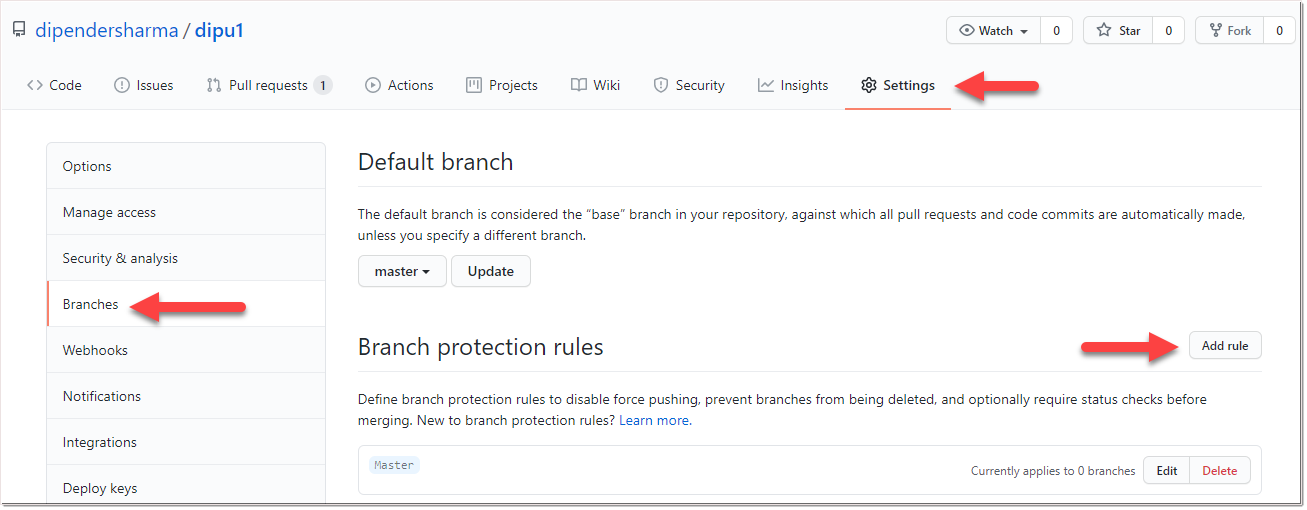Click Add rule for branch protection
The image size is (1307, 510).
(x=1225, y=346)
